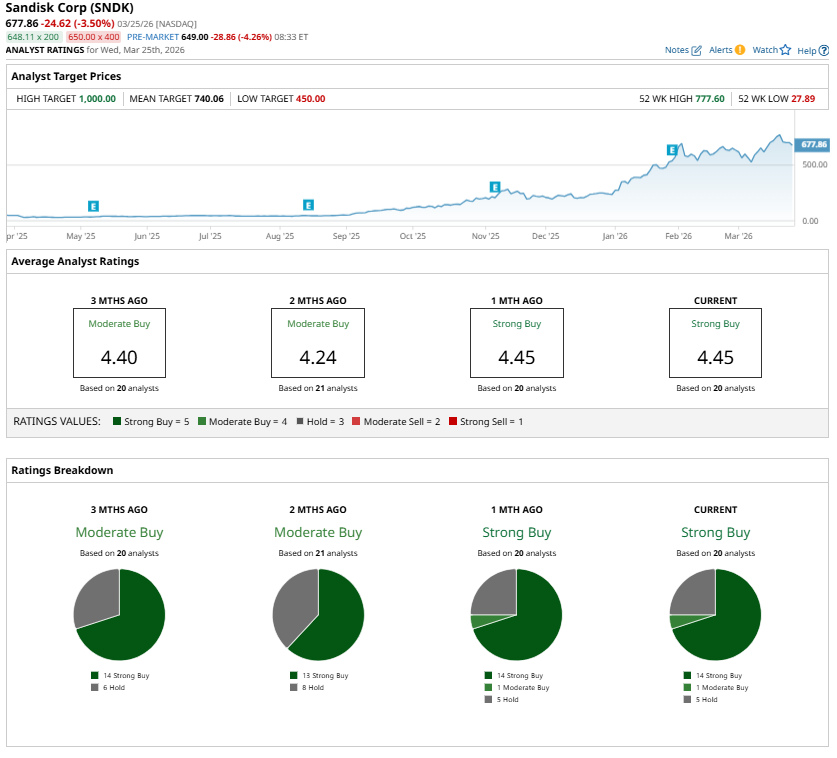837x758 pixels.
Task: Click the Jan '26 axis label
Action: (x=615, y=236)
